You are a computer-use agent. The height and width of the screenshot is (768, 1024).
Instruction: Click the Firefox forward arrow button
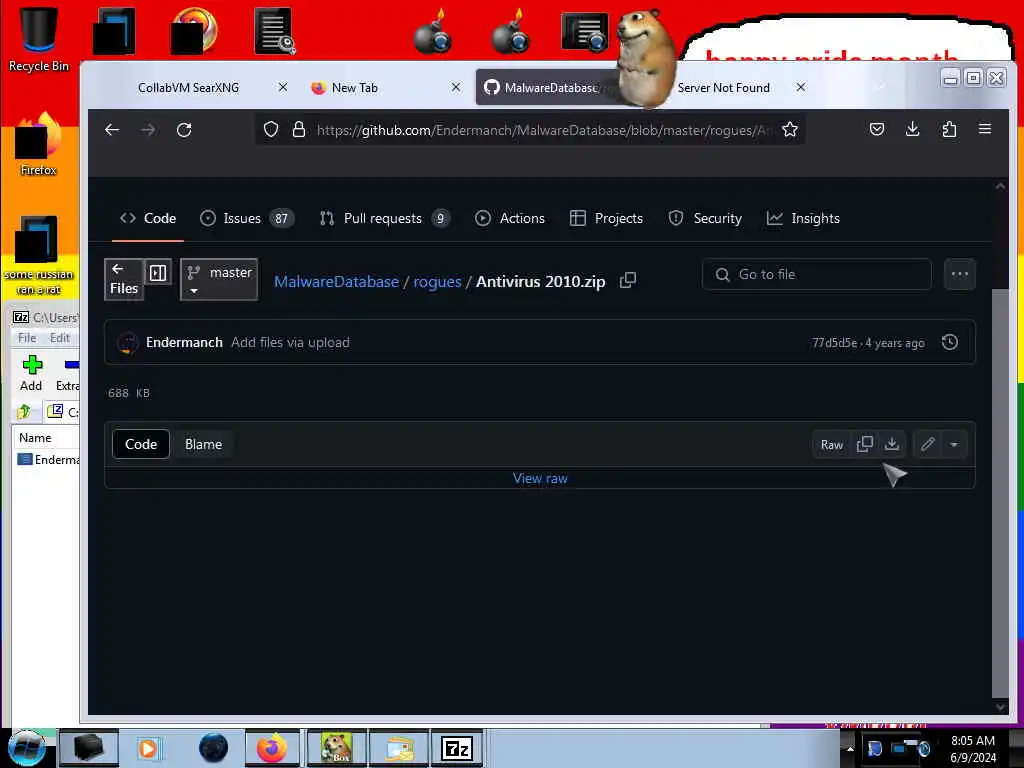[x=148, y=130]
